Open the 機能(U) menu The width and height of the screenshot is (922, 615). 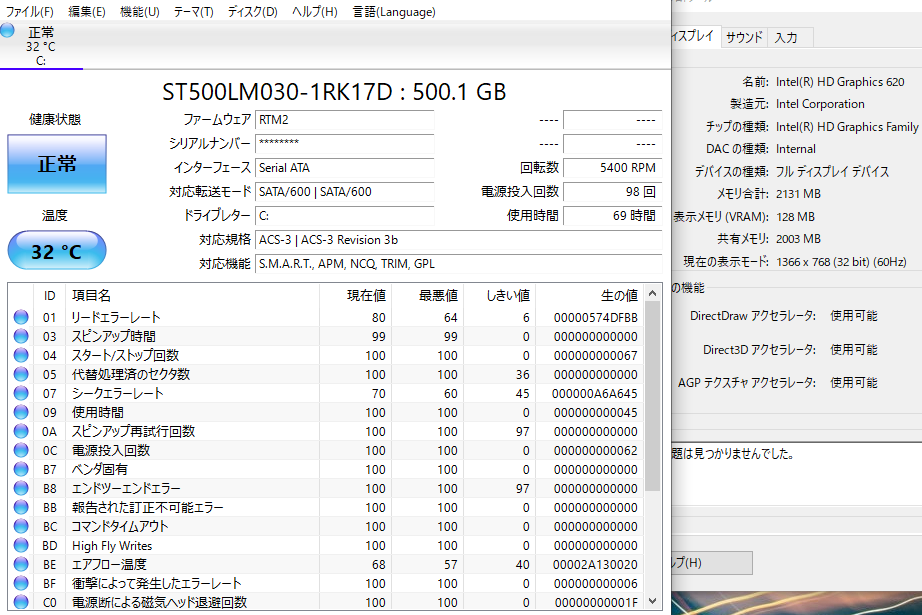(x=139, y=12)
